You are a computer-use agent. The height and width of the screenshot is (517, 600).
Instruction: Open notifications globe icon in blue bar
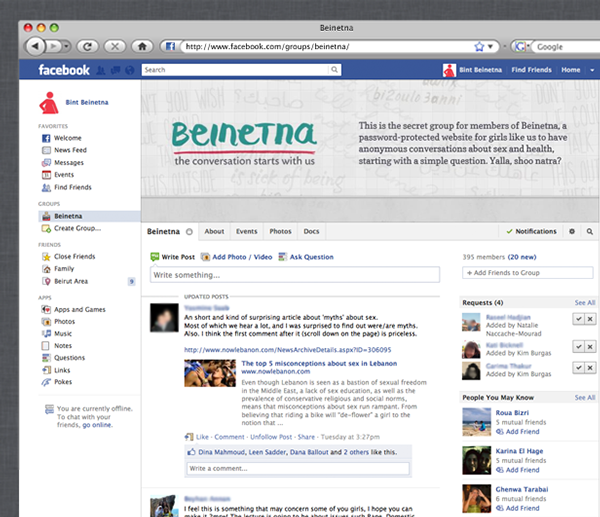click(130, 70)
